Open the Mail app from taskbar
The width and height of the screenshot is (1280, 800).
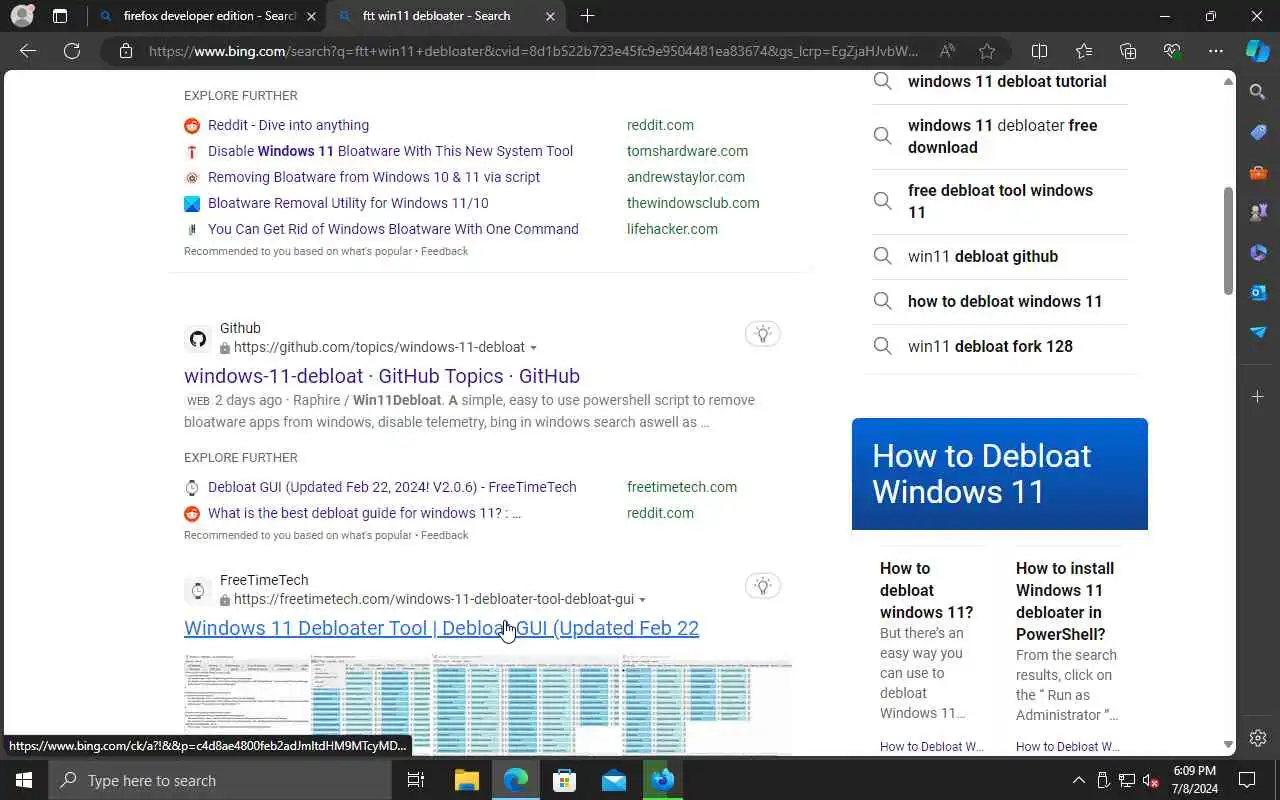pos(614,780)
